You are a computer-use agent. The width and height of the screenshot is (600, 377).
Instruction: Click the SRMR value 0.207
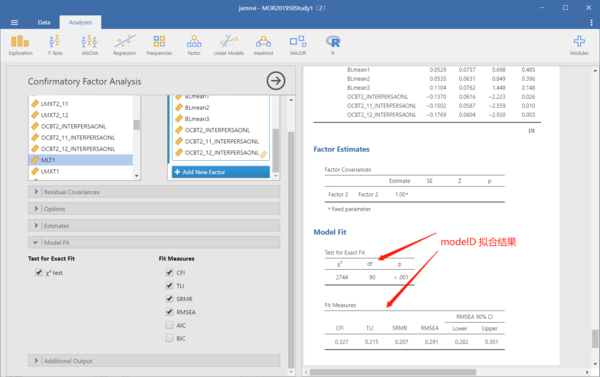[x=401, y=342]
